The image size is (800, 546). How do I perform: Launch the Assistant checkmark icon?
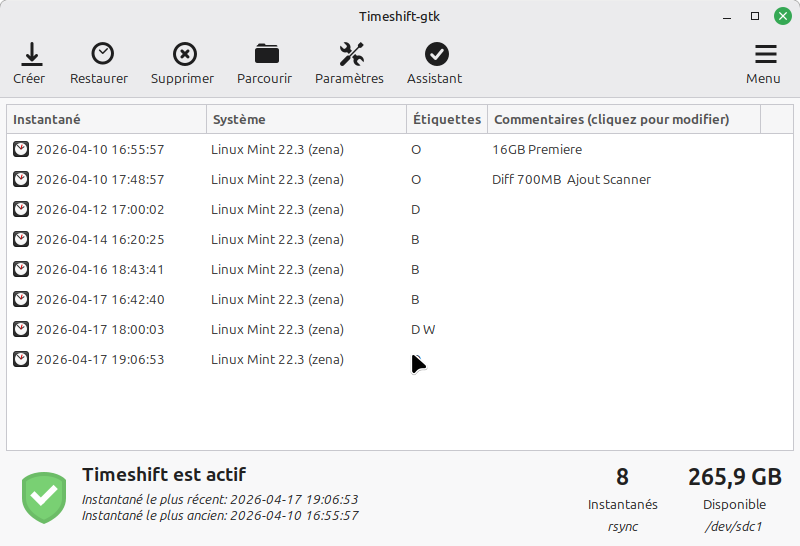click(x=436, y=54)
